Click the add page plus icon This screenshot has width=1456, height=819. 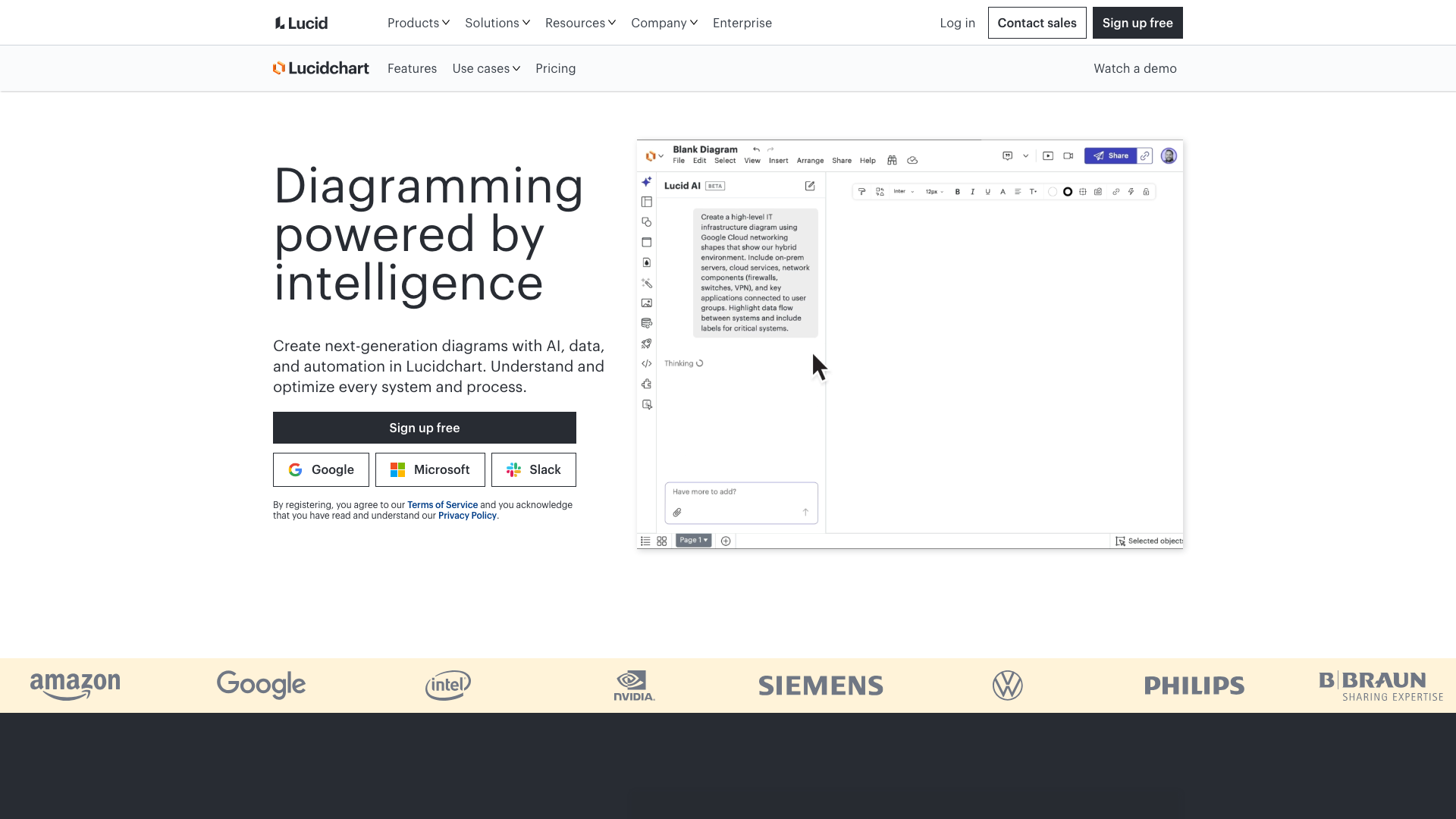click(x=726, y=541)
